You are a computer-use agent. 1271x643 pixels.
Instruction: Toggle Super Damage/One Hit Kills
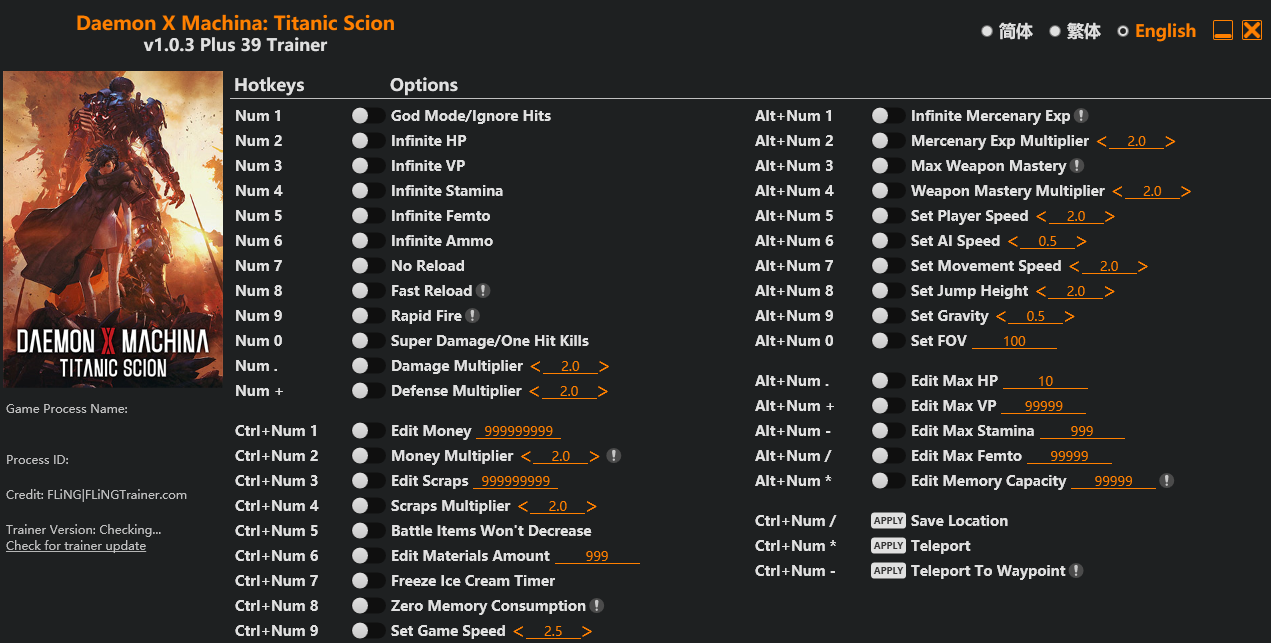[x=368, y=341]
